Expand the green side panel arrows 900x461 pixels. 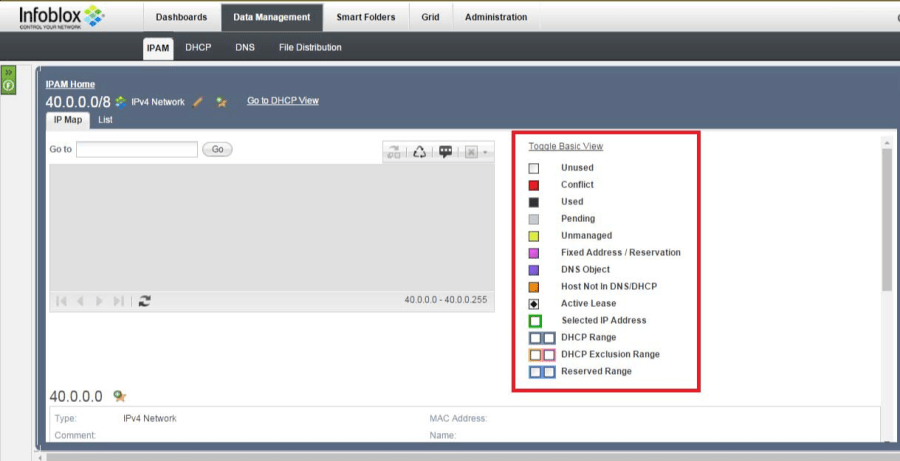click(x=9, y=72)
